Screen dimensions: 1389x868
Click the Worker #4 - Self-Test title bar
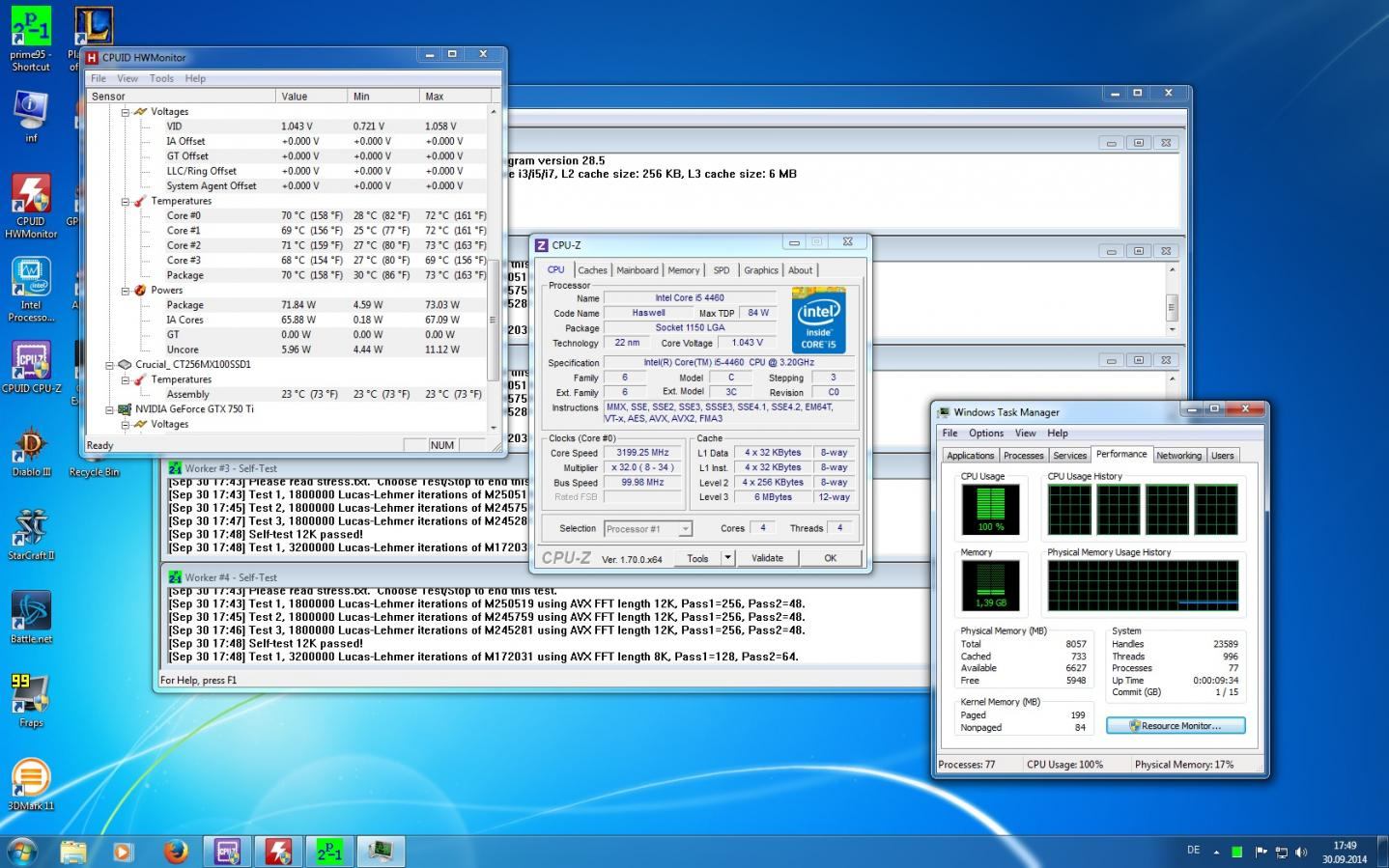546,577
